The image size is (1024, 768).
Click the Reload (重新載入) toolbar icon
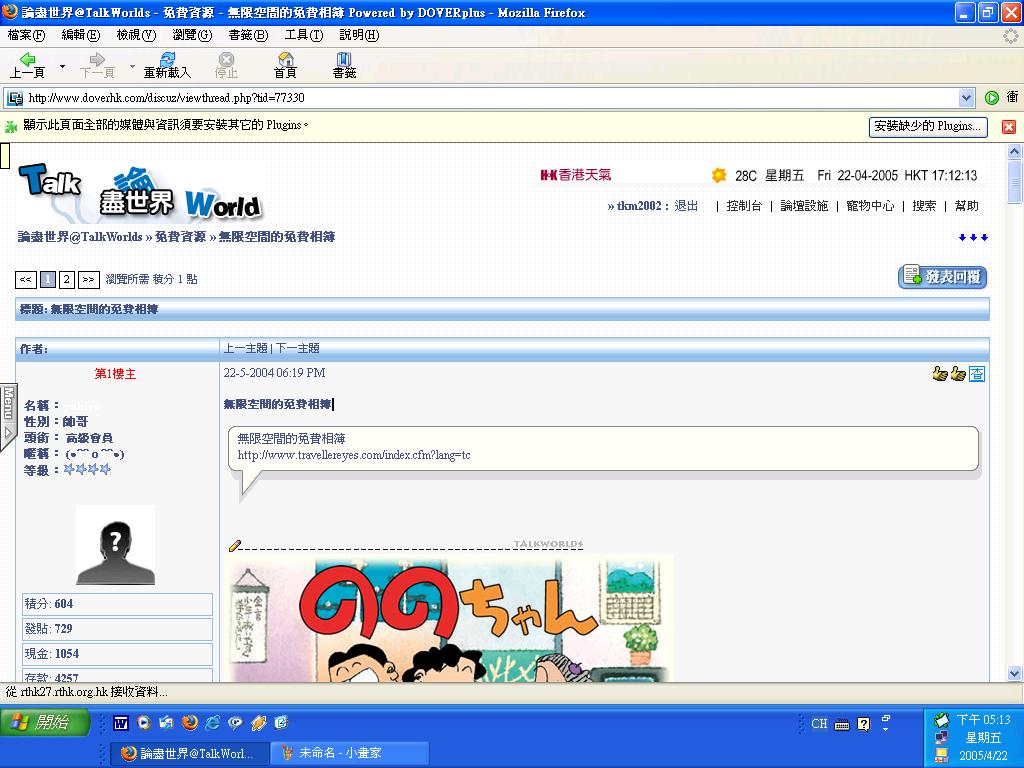tap(167, 62)
